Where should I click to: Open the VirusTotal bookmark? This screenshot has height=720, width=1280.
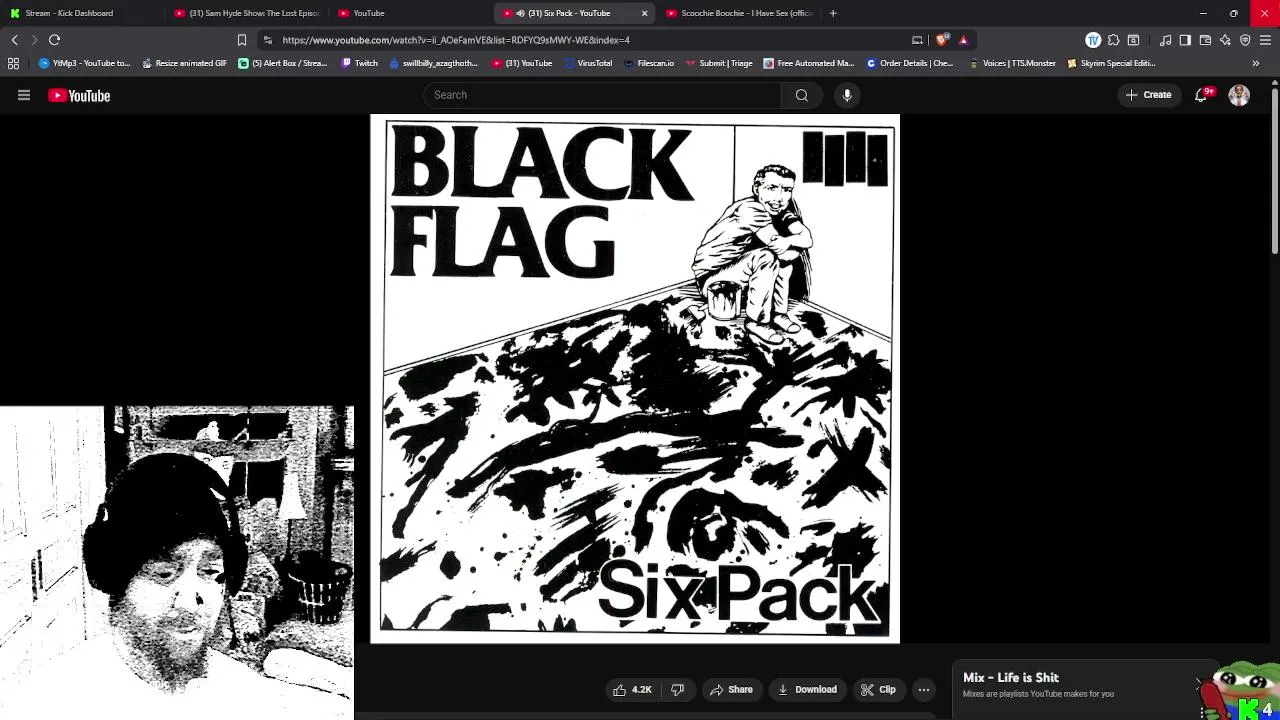pos(588,63)
